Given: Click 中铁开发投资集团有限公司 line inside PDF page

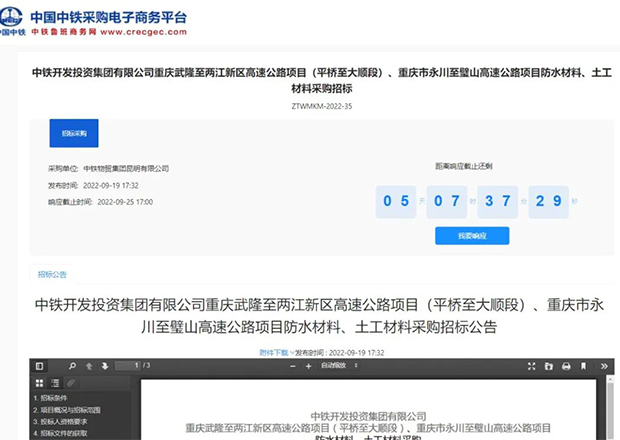Looking at the screenshot, I should pyautogui.click(x=369, y=416).
